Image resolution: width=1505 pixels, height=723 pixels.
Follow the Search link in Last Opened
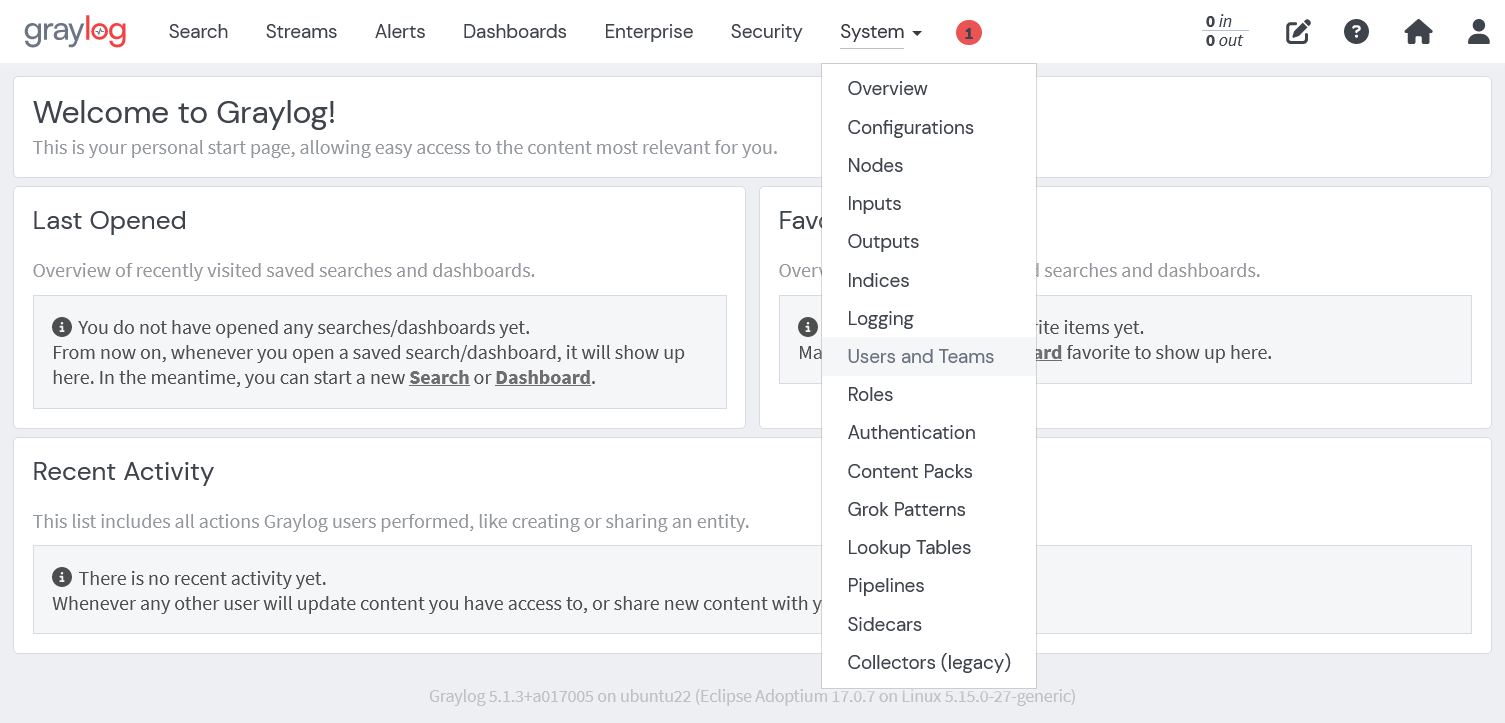pos(439,378)
